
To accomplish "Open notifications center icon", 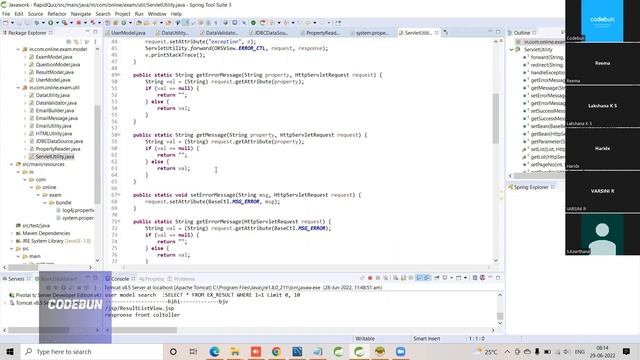I will (x=626, y=351).
